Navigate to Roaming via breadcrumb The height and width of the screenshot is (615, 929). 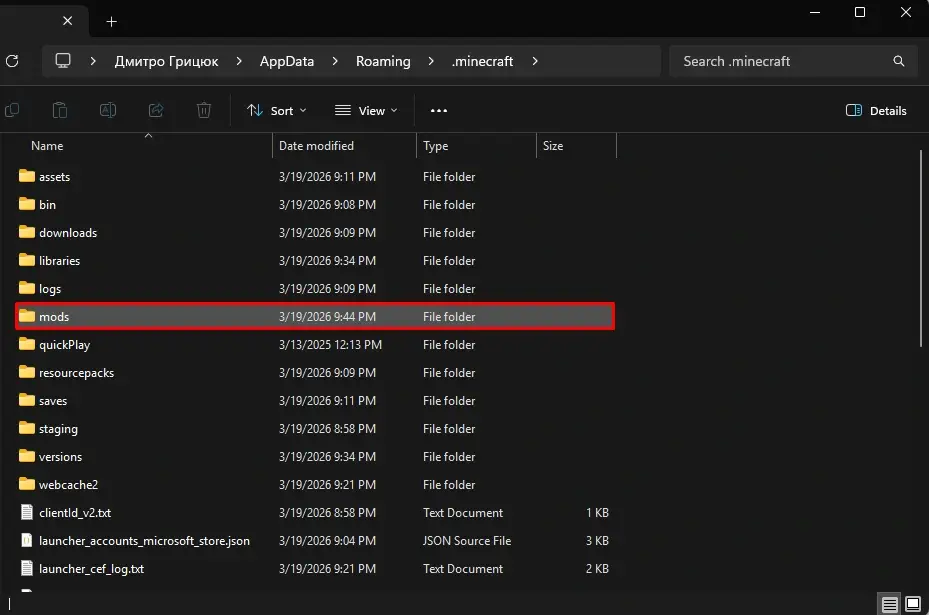pyautogui.click(x=384, y=61)
